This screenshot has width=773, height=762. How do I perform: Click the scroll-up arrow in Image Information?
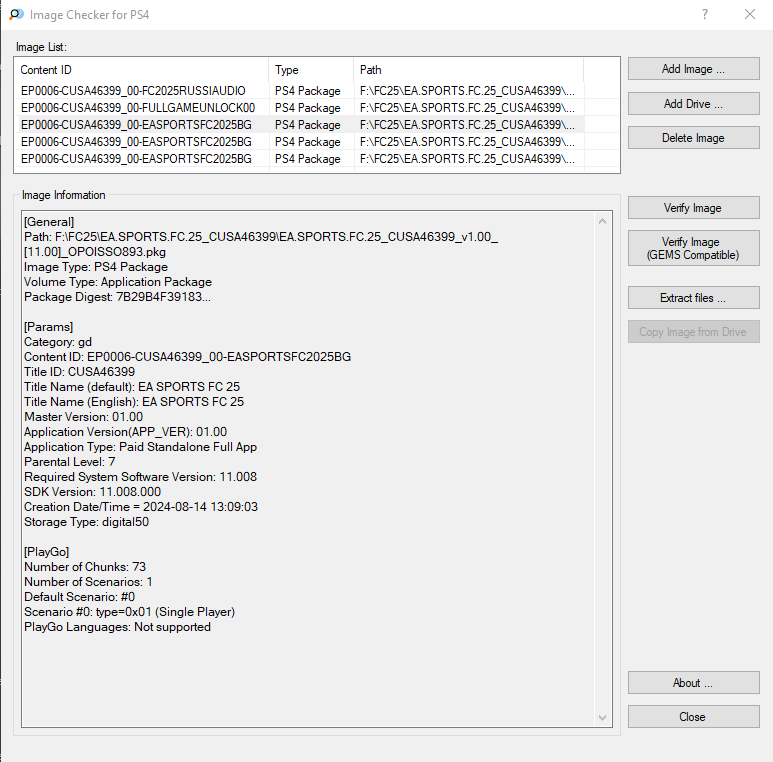pyautogui.click(x=602, y=221)
